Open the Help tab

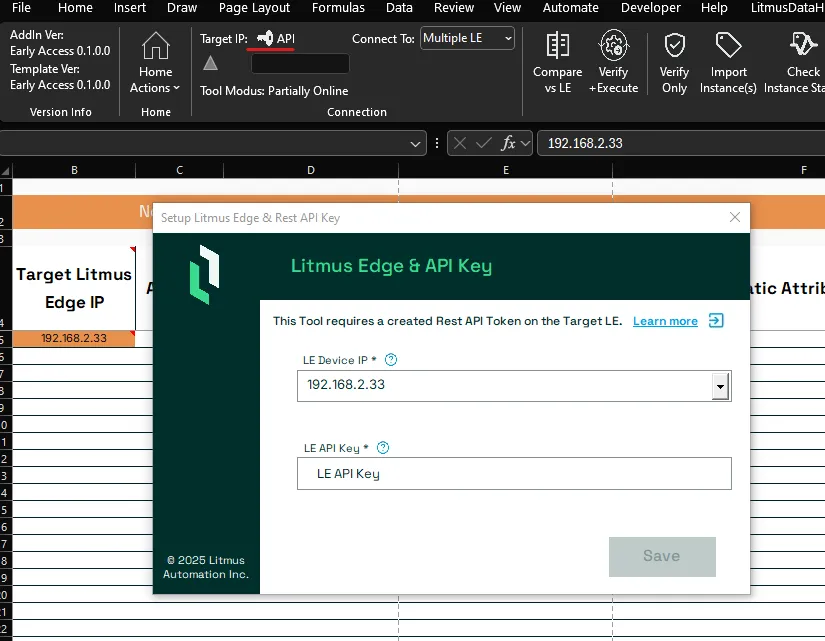714,8
